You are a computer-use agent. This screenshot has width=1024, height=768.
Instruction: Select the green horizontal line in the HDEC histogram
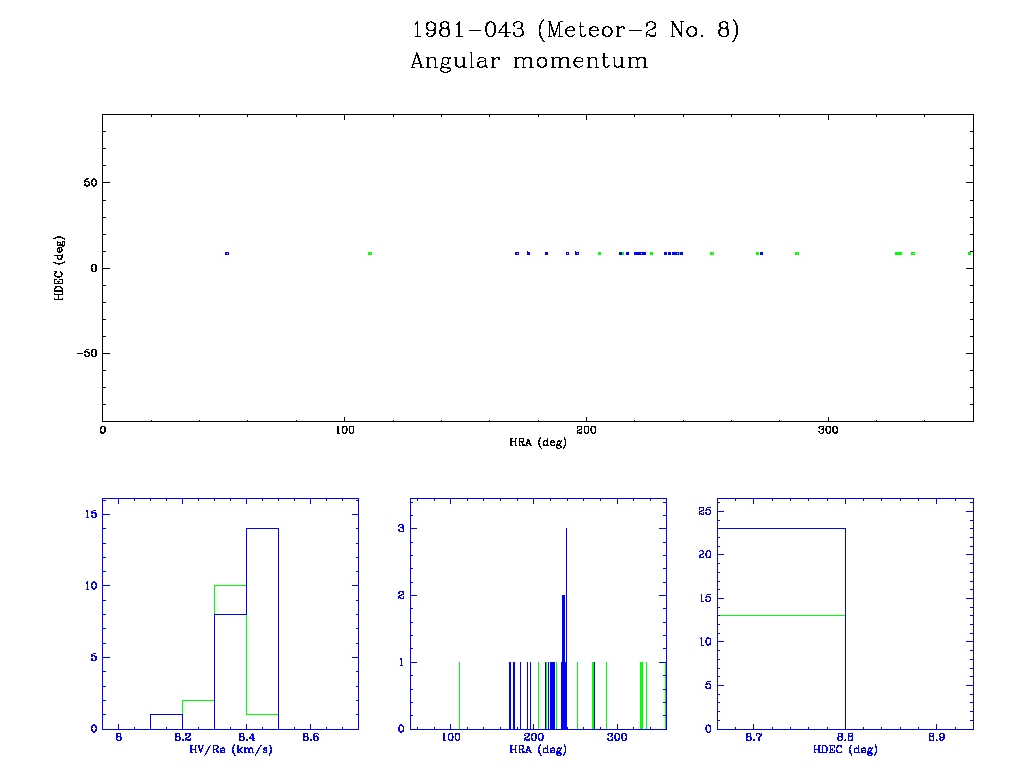point(782,615)
